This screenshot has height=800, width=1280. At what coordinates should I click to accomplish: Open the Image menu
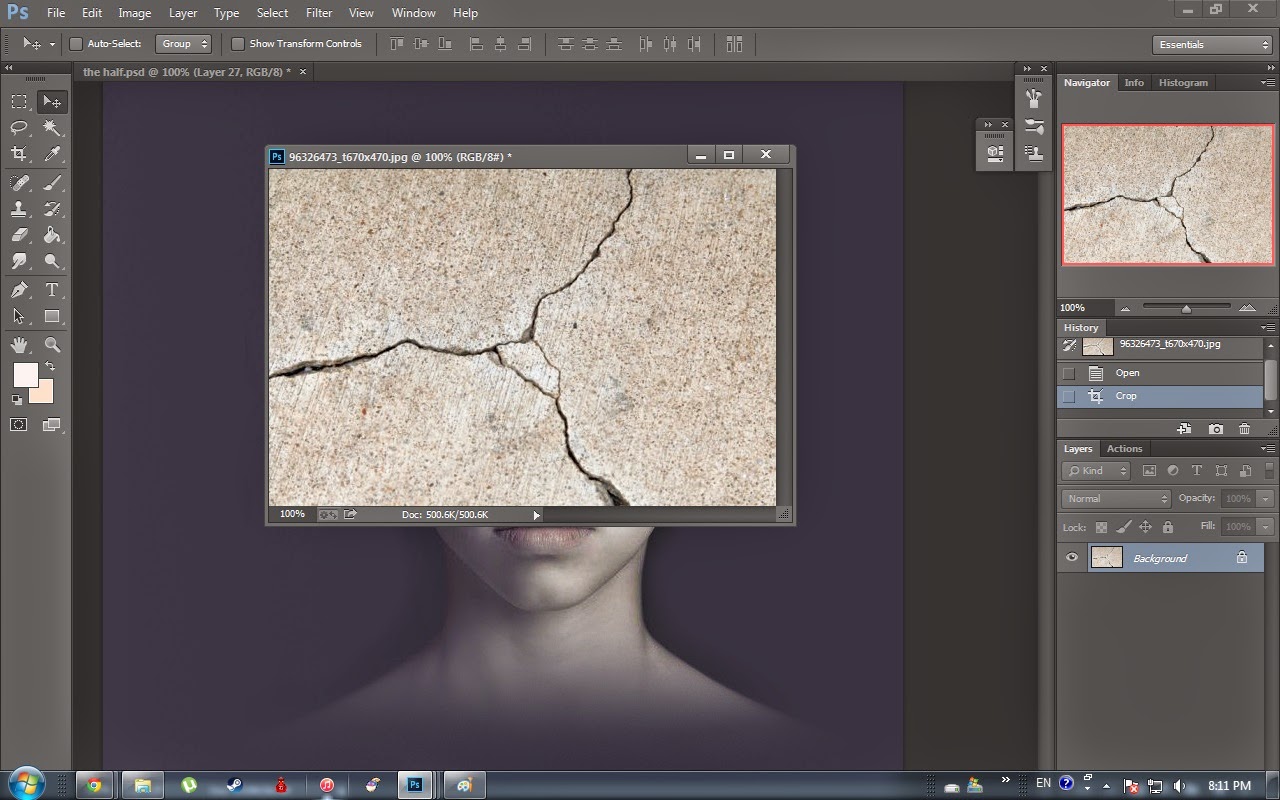[135, 13]
